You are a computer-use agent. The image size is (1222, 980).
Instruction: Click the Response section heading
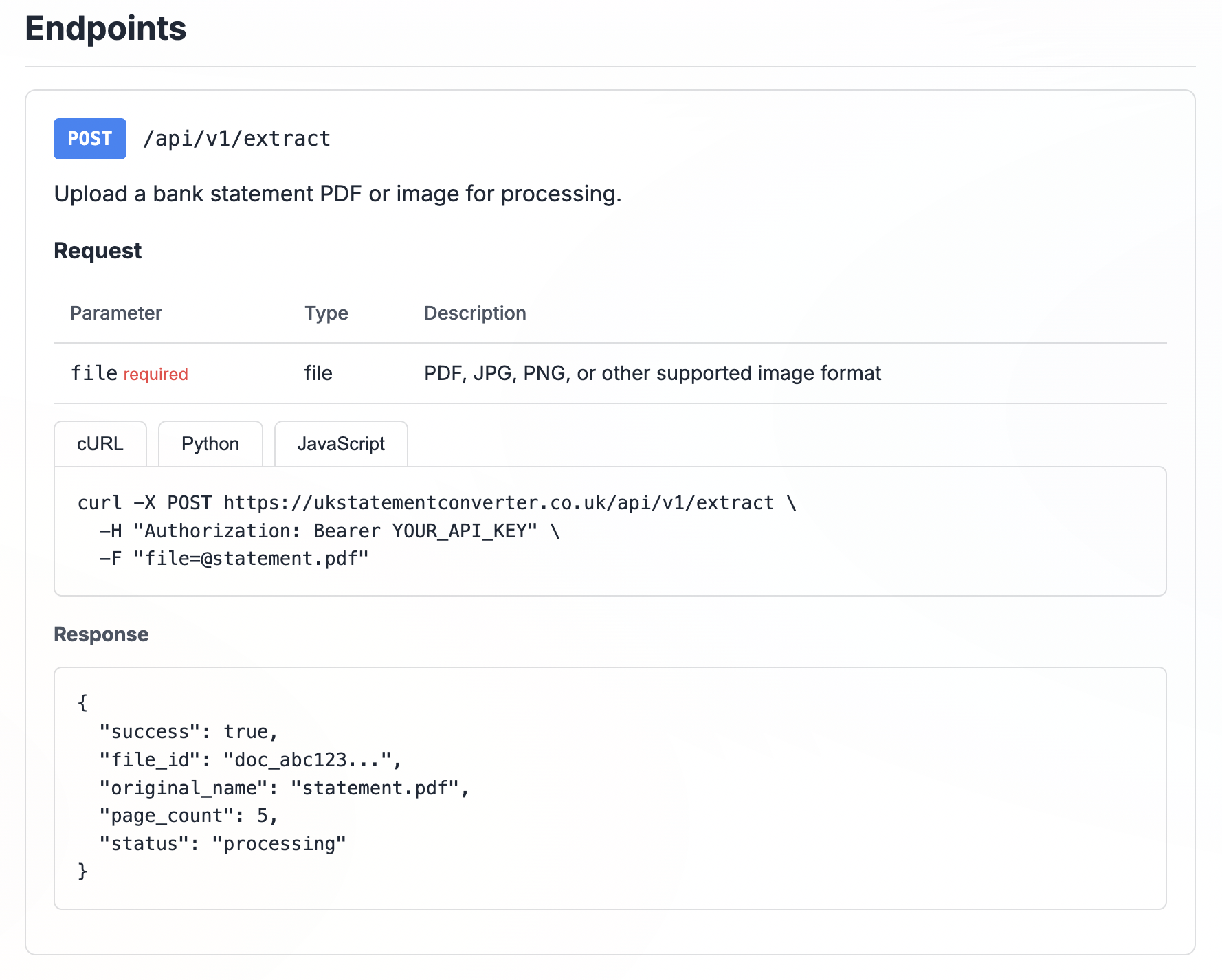[101, 634]
